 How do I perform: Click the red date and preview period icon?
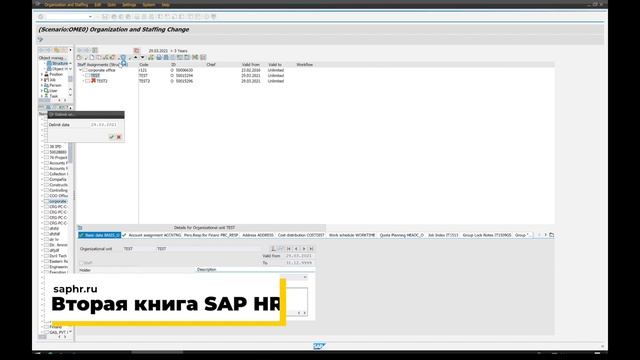pyautogui.click(x=137, y=51)
